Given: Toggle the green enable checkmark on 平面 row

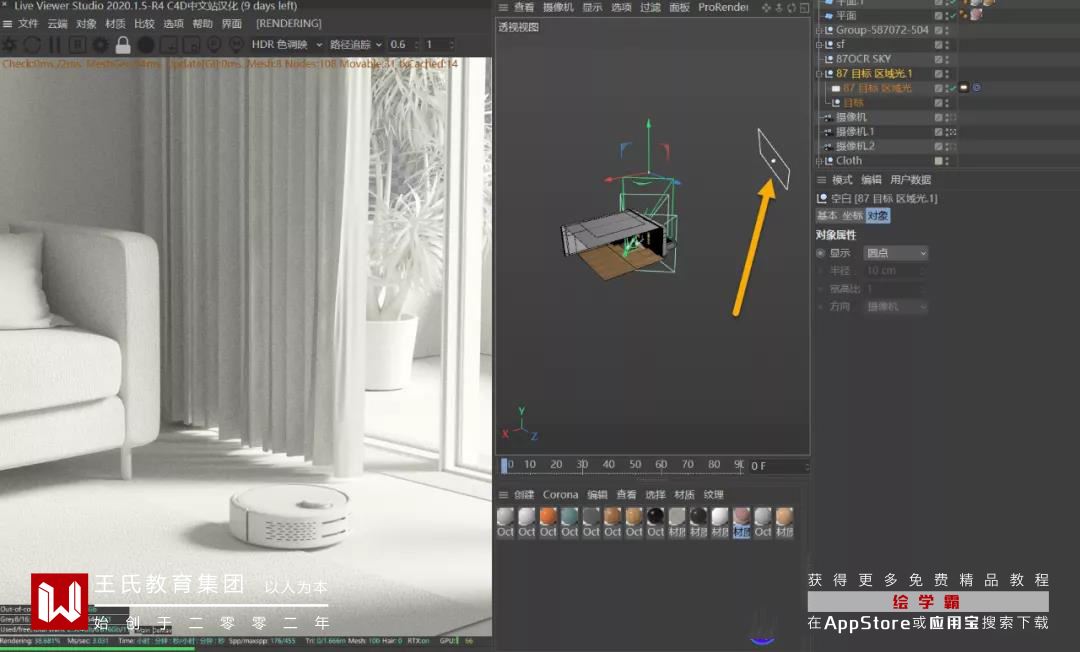Looking at the screenshot, I should 953,15.
